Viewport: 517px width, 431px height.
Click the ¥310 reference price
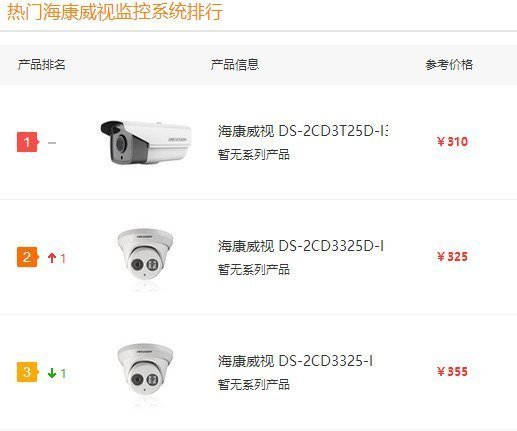pyautogui.click(x=452, y=142)
